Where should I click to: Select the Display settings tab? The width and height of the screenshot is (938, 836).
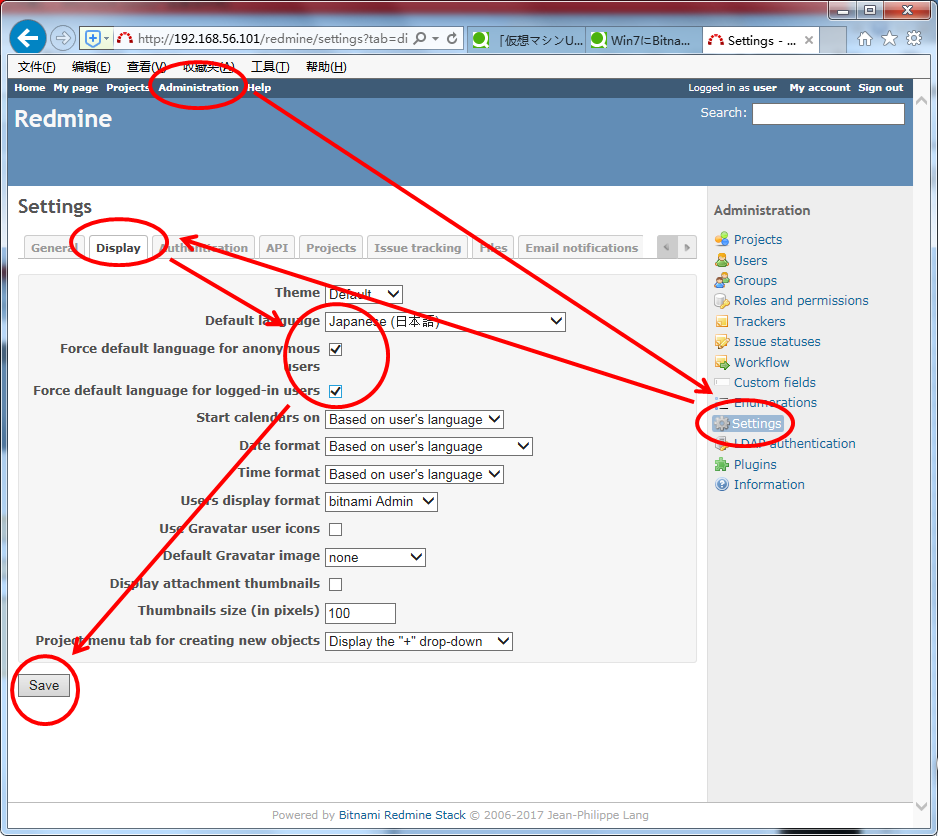pyautogui.click(x=118, y=248)
